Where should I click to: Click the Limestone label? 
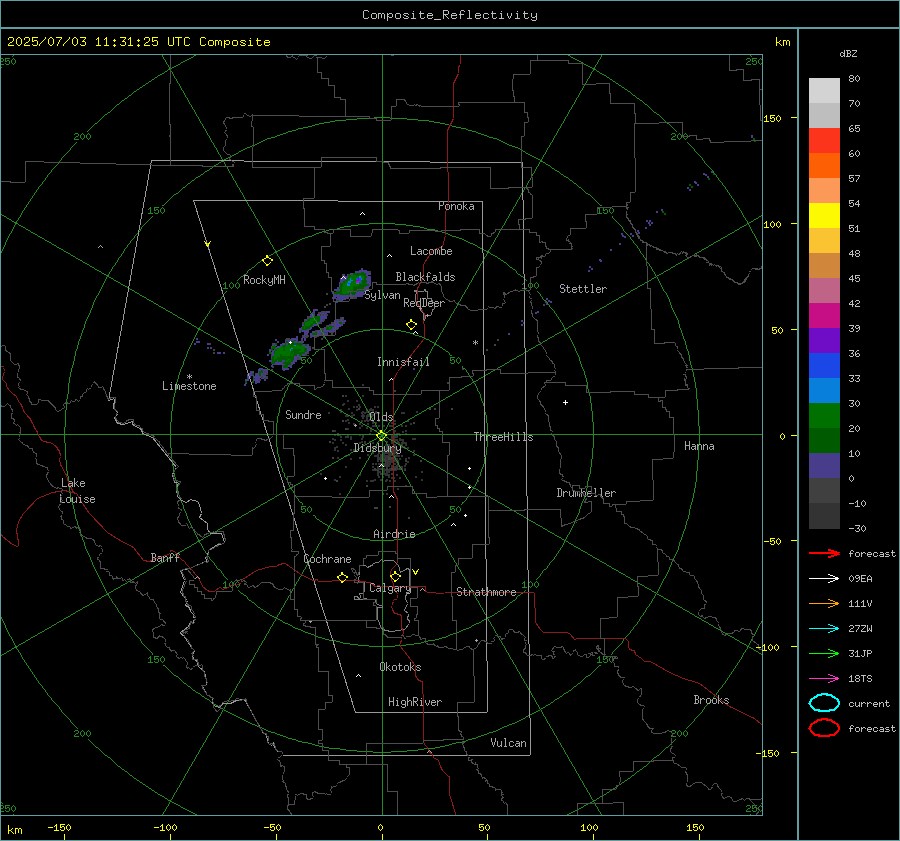[x=189, y=386]
